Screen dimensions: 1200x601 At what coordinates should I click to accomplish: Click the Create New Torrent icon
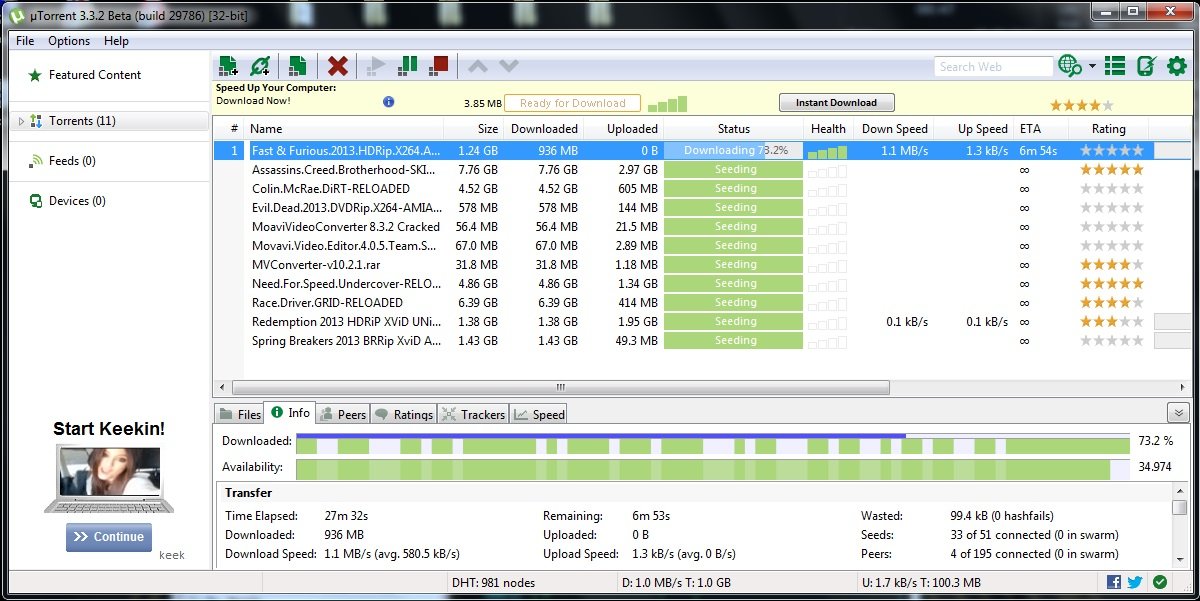click(x=297, y=66)
